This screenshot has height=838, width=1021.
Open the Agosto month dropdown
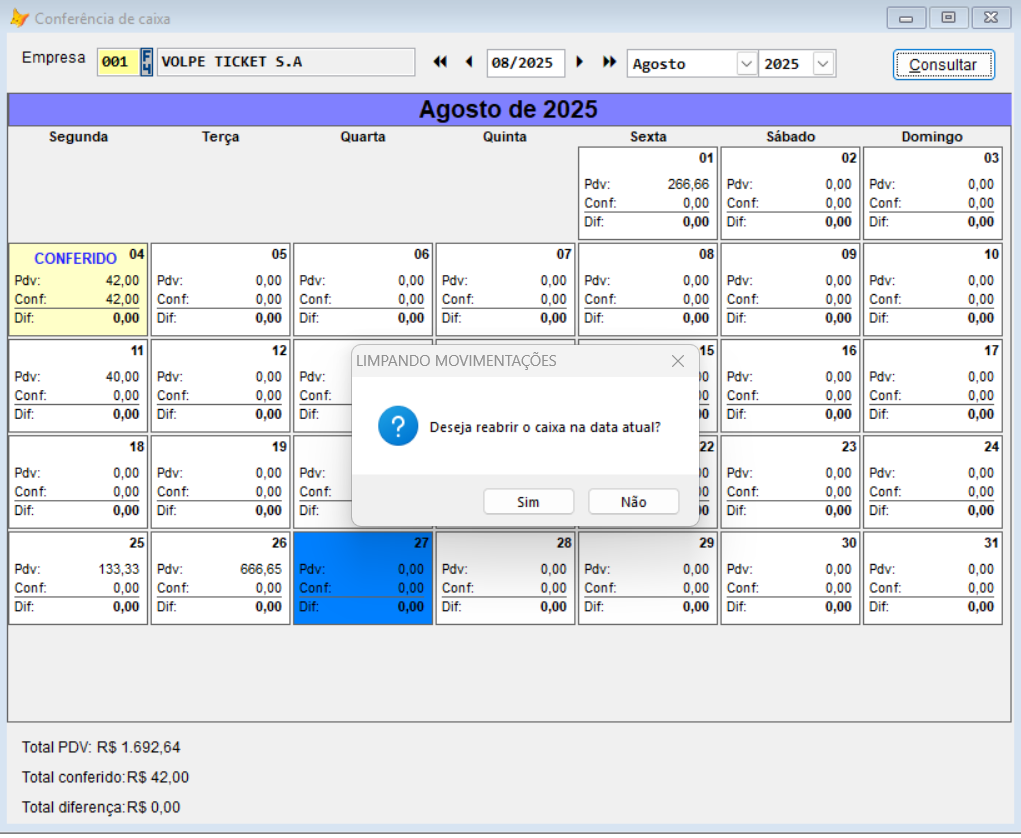[x=746, y=64]
